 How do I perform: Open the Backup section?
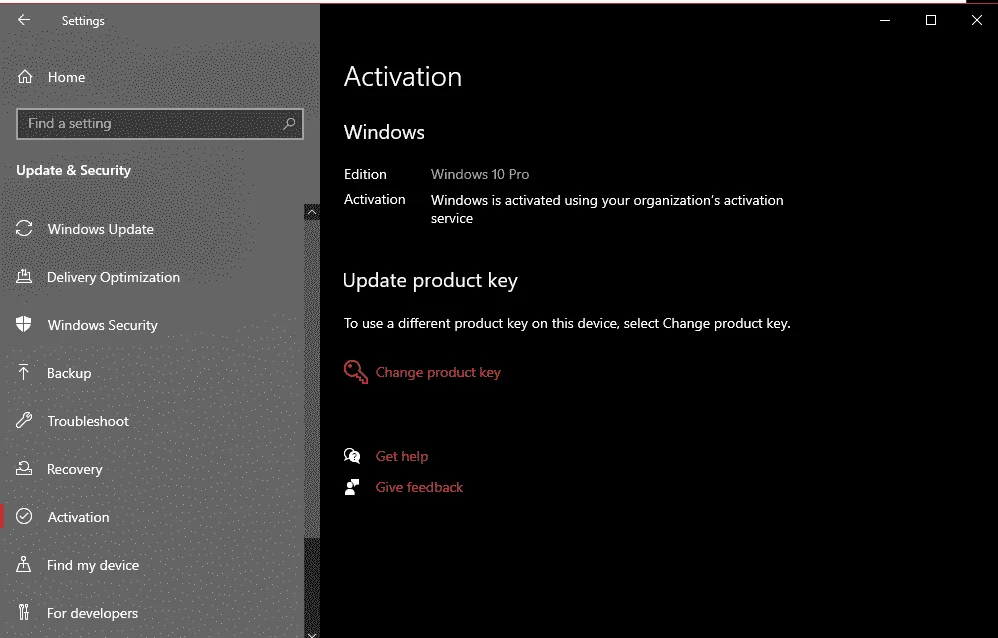[x=69, y=373]
